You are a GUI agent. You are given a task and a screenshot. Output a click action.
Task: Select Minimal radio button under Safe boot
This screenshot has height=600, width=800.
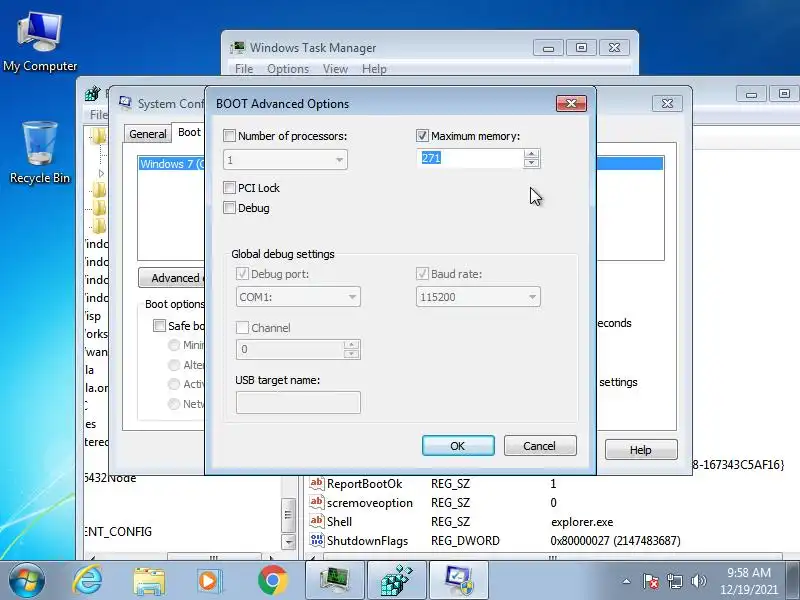174,345
